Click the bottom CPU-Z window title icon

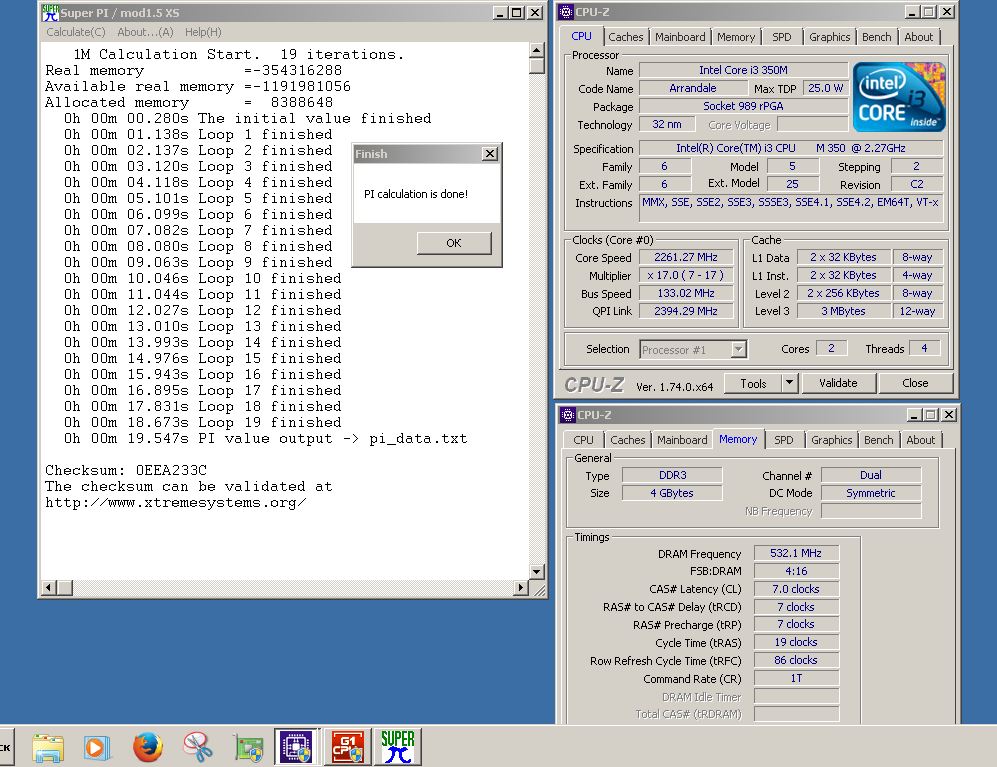[x=568, y=415]
